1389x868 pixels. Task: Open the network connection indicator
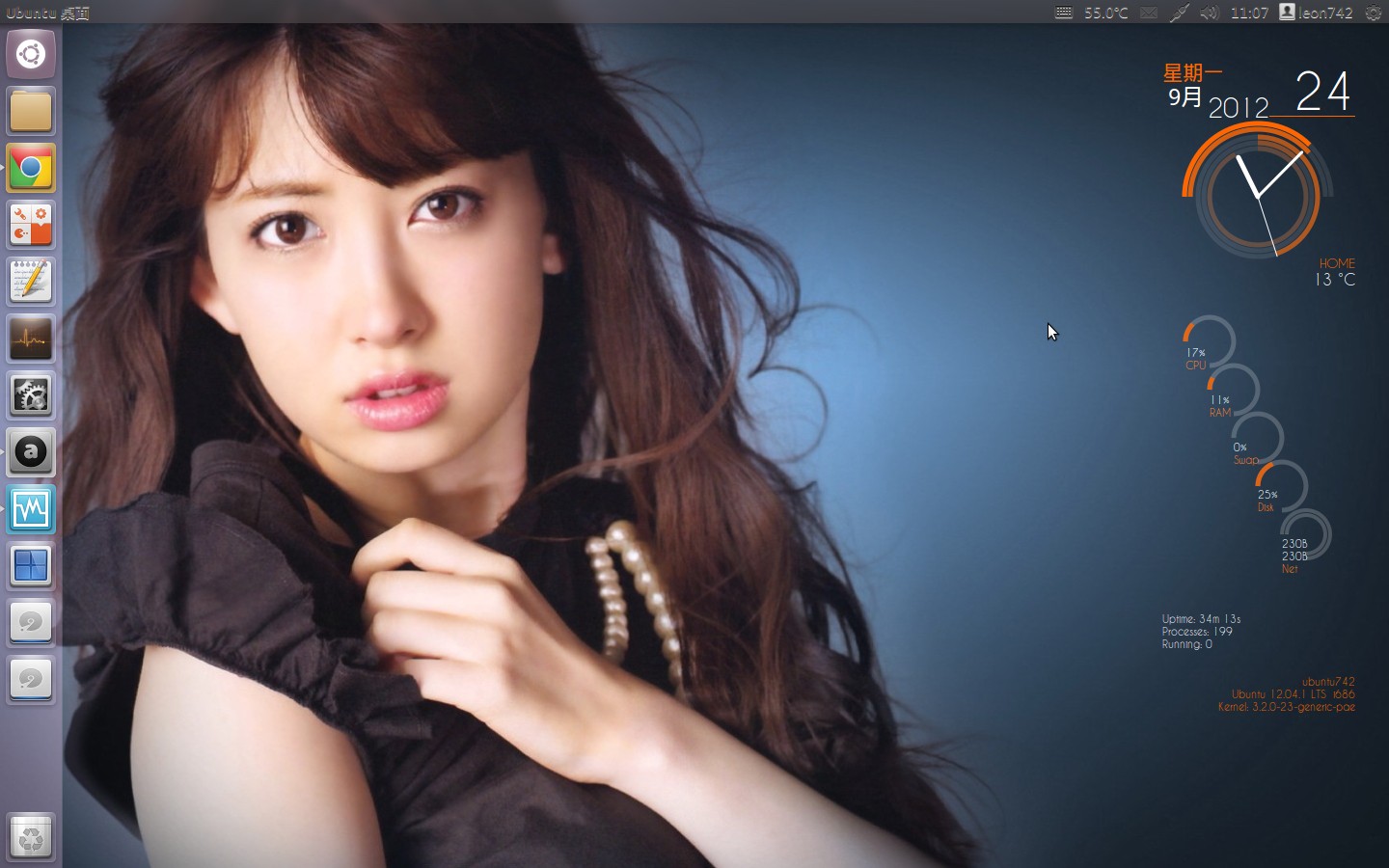1179,13
